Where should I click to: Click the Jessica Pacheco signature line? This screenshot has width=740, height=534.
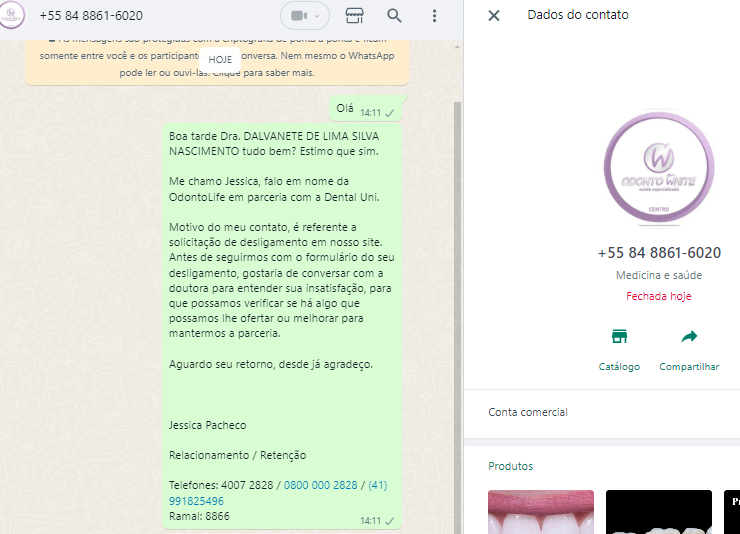click(208, 425)
